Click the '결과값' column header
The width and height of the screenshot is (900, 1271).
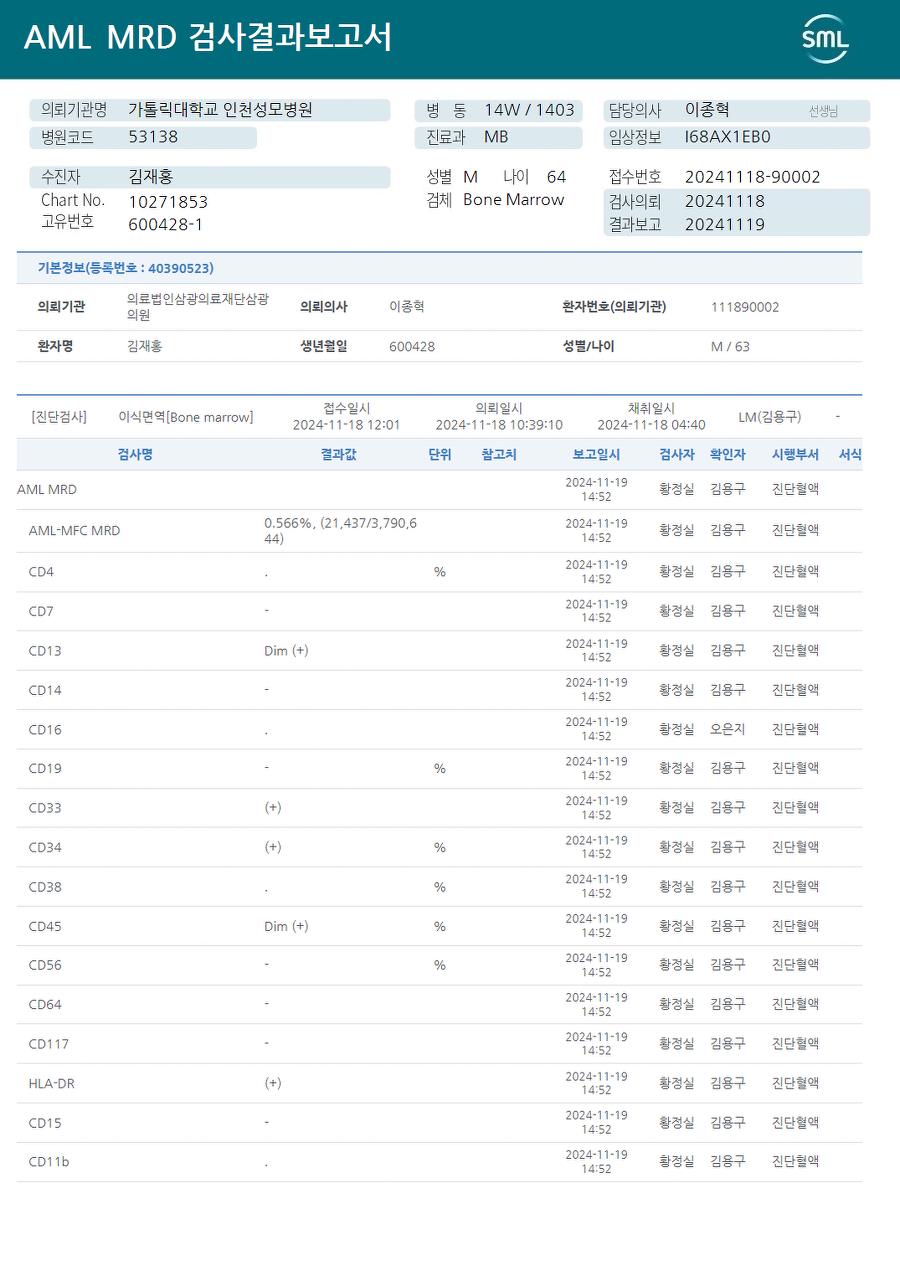pos(338,454)
